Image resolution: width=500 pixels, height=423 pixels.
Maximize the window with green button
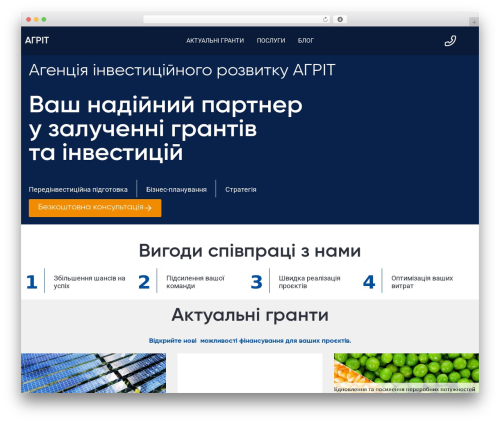coord(44,19)
